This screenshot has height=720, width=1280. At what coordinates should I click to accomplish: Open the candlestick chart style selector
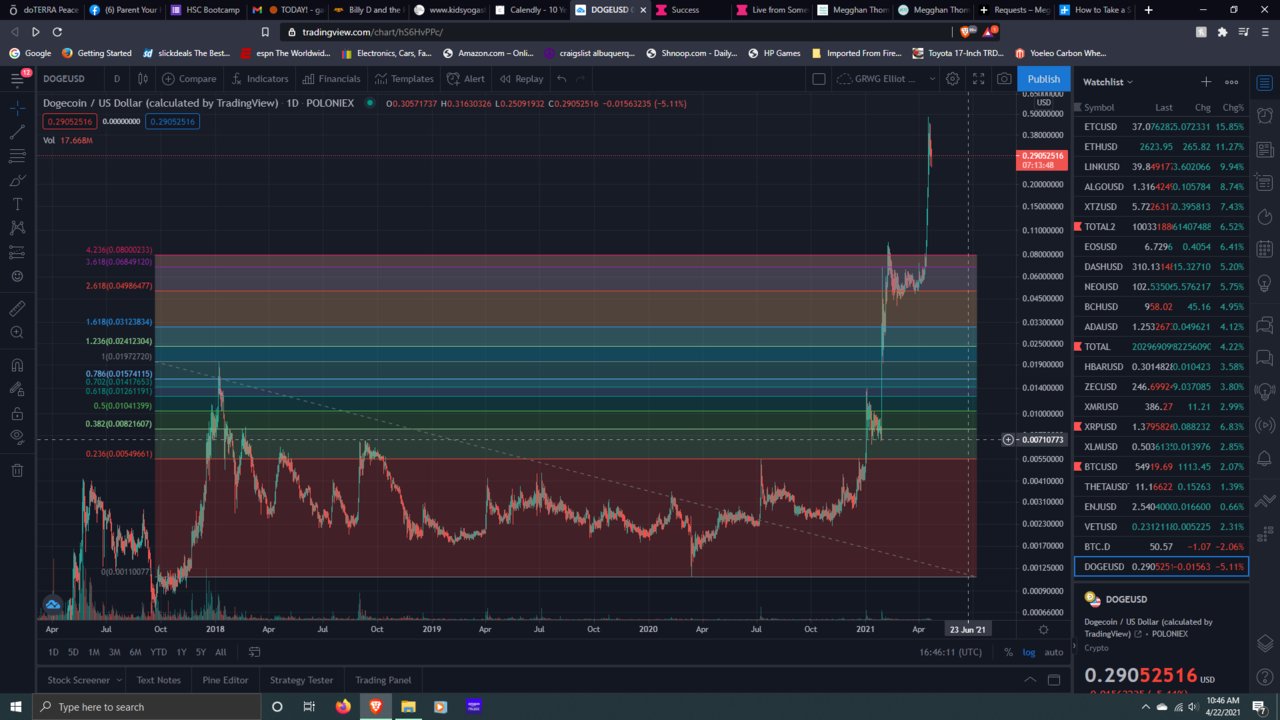coord(143,79)
